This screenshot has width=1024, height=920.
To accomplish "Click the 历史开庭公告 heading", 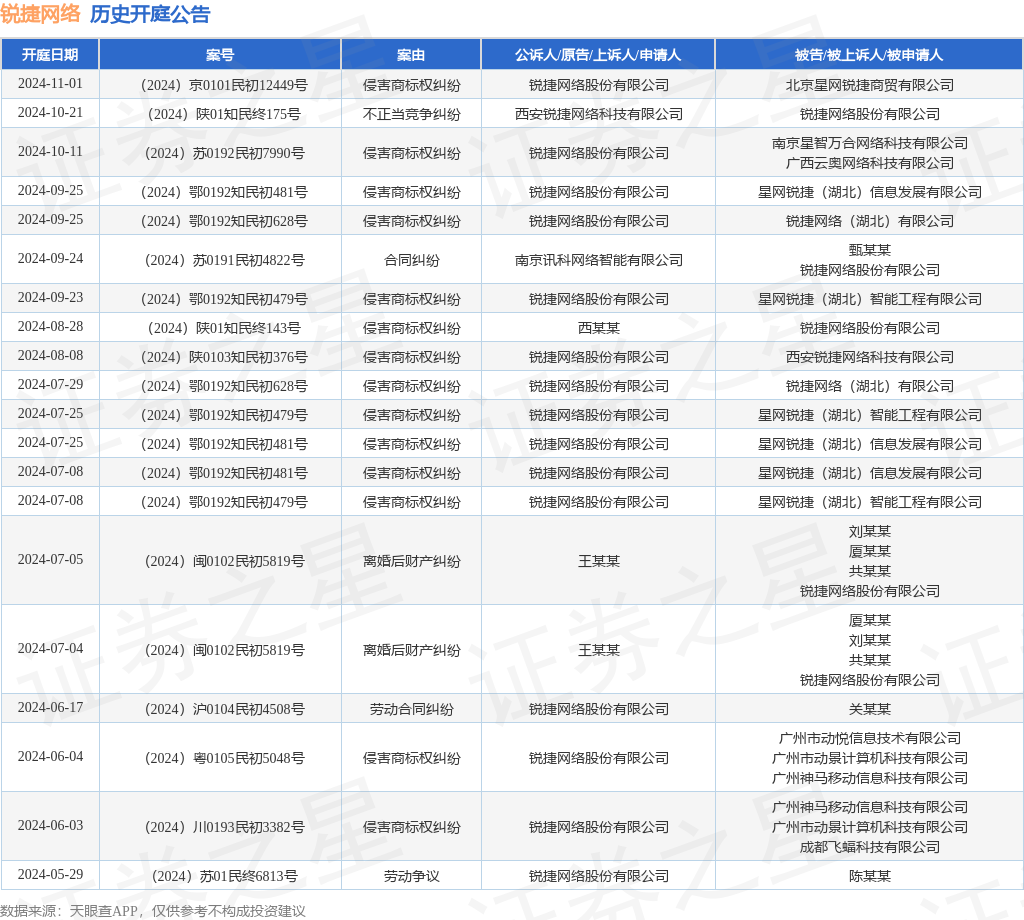I will pos(150,14).
